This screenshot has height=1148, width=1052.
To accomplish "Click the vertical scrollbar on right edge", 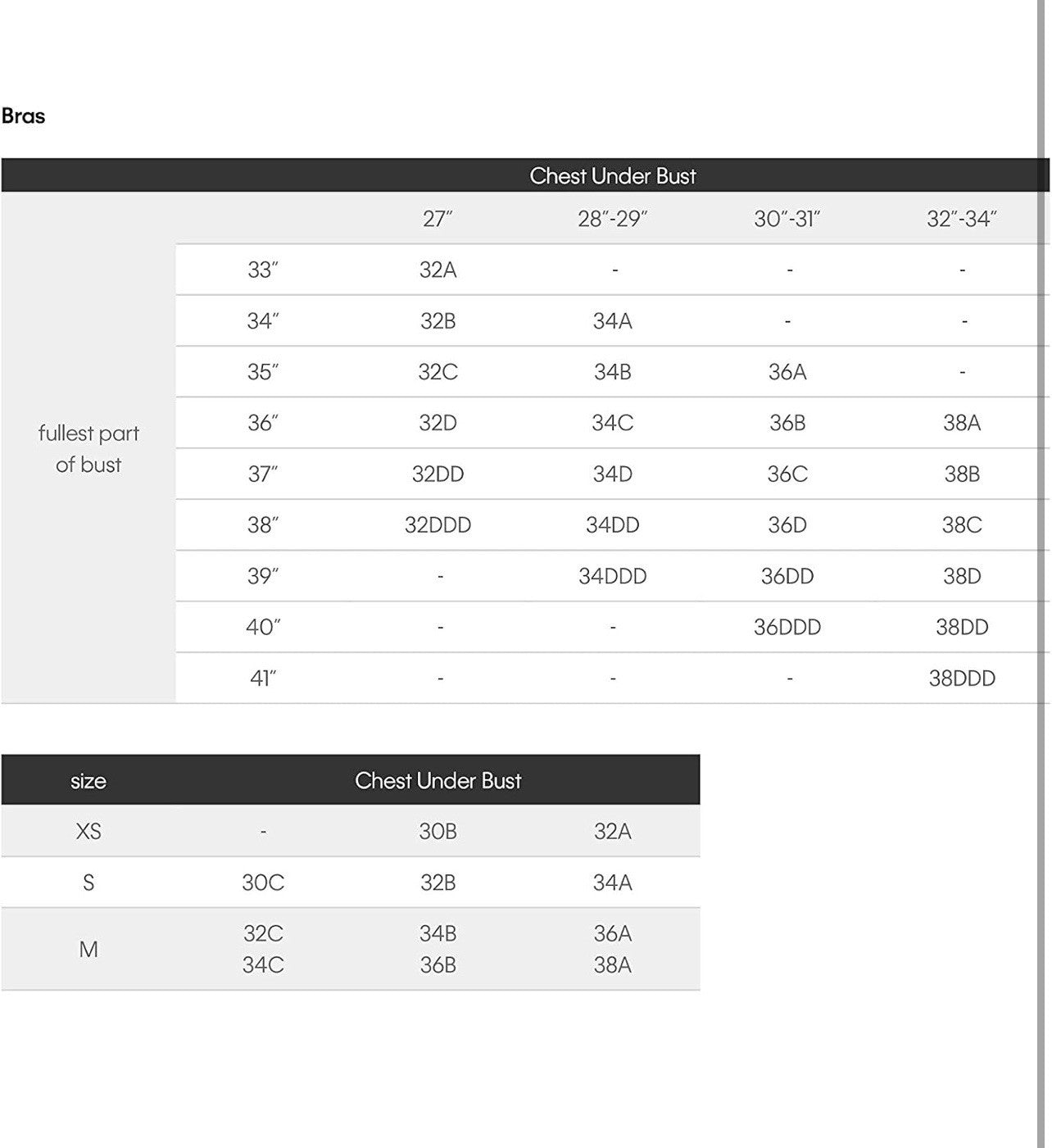I will coord(1042,574).
